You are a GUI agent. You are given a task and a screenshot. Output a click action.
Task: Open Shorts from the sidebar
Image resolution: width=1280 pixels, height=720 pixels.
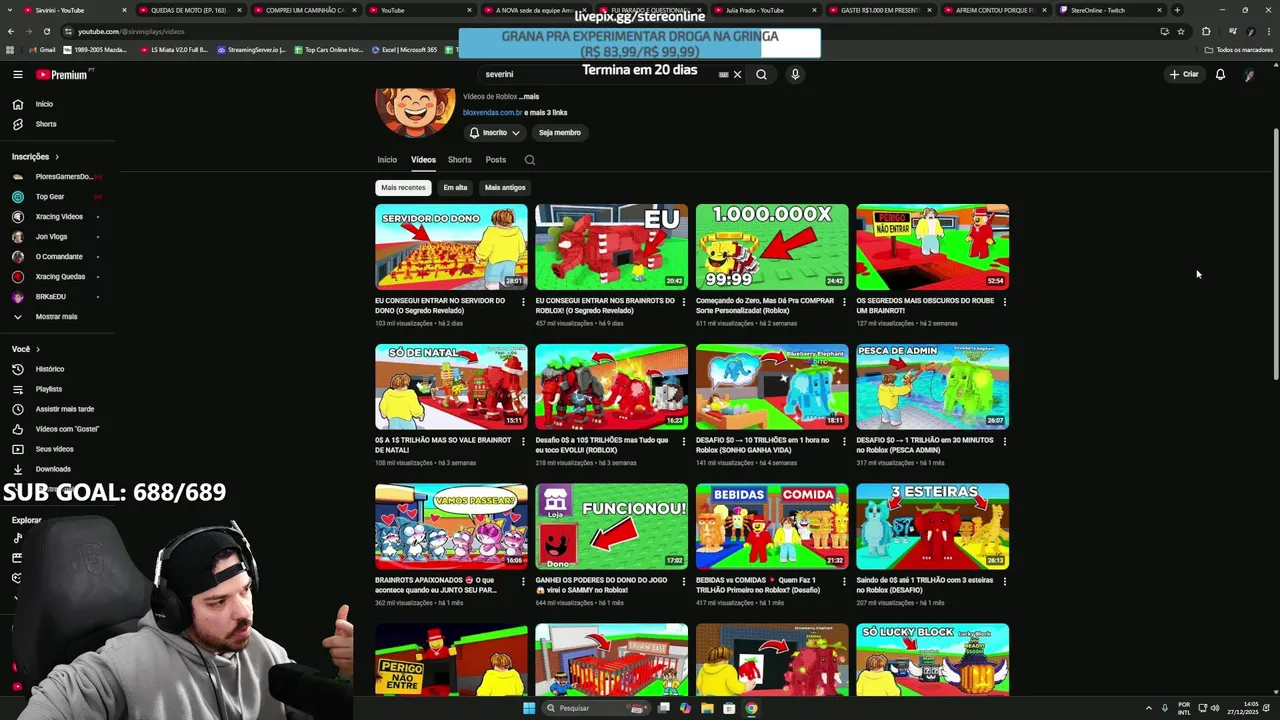pos(45,124)
